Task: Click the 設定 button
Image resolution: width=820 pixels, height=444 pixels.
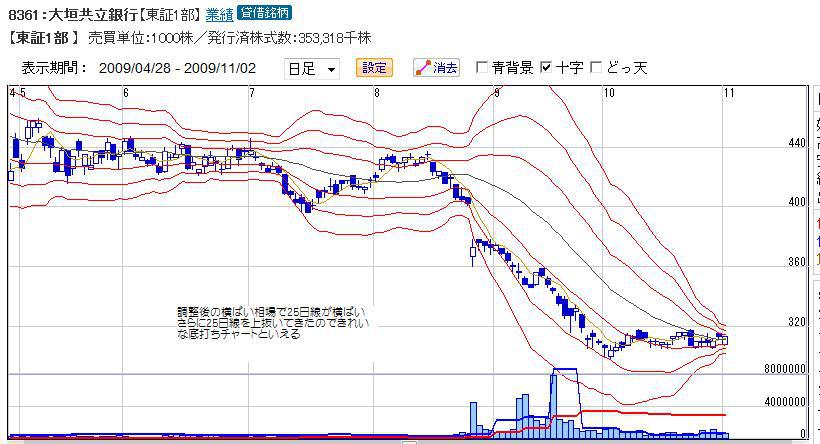Action: [x=374, y=68]
